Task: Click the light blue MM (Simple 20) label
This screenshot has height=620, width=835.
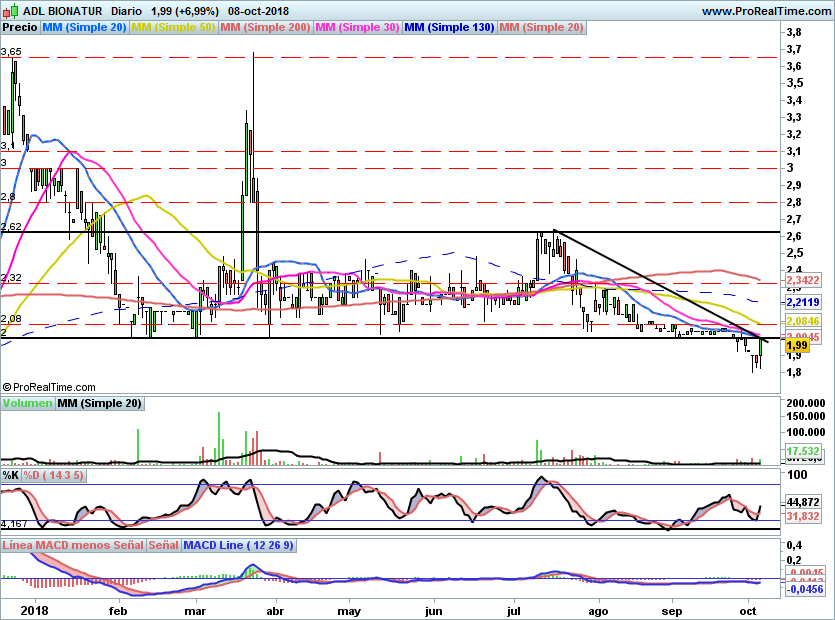Action: tap(84, 27)
